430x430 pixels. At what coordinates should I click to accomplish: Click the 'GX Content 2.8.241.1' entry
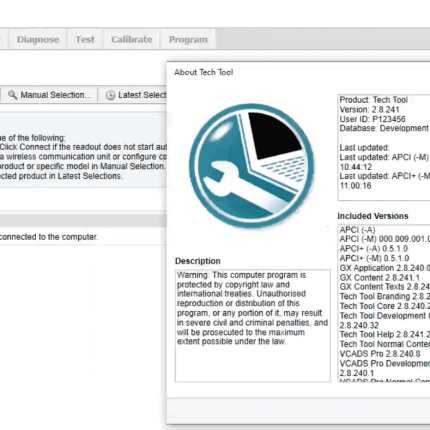pyautogui.click(x=380, y=278)
